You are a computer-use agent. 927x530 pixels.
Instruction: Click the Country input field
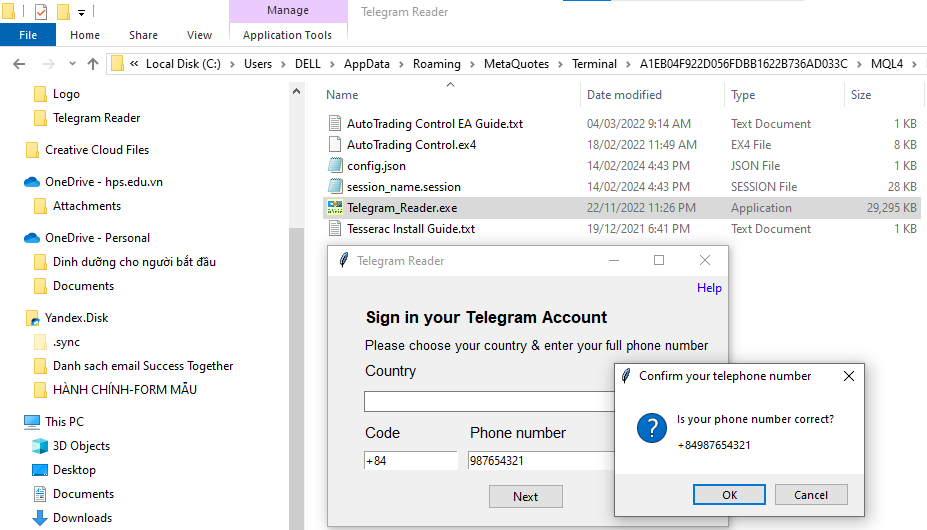(490, 402)
